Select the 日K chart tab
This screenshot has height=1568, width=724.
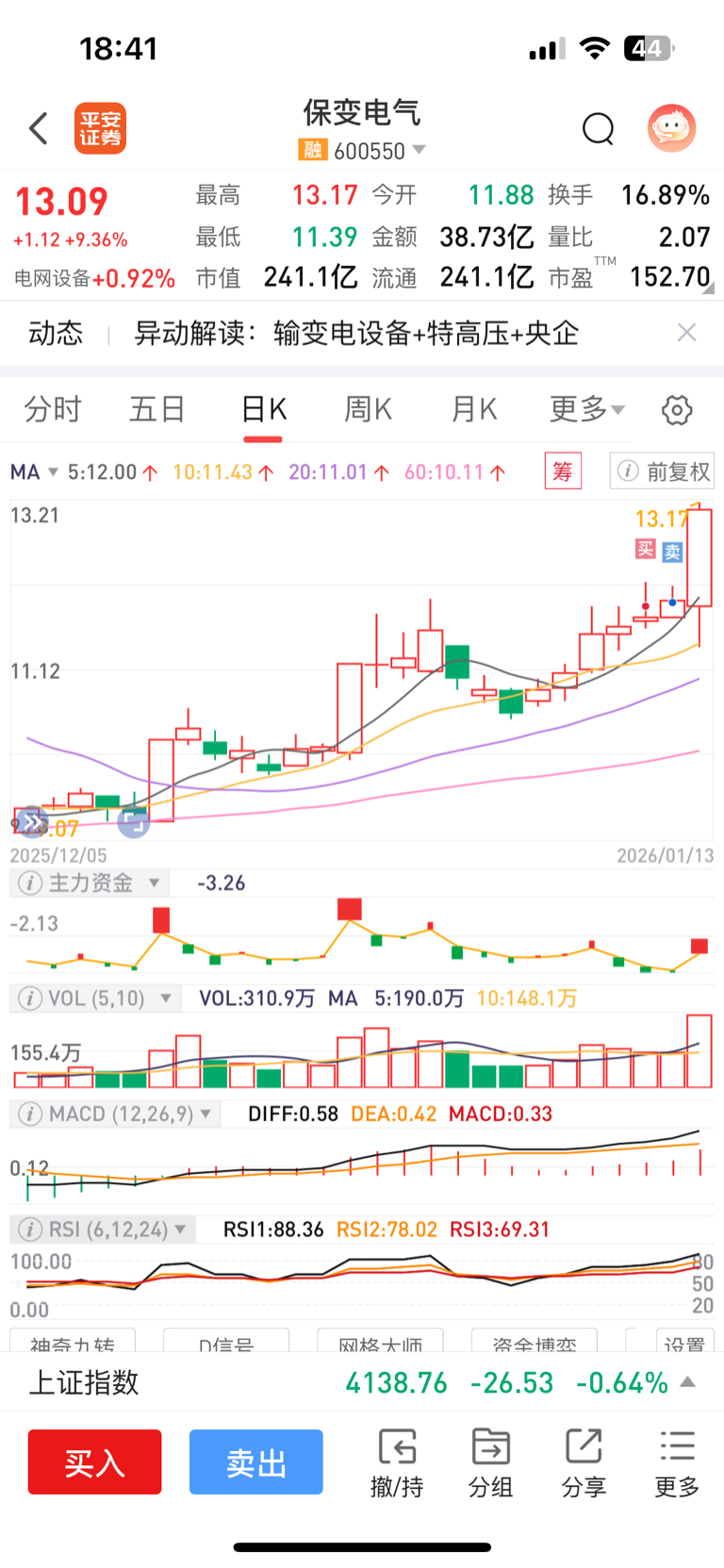tap(263, 409)
